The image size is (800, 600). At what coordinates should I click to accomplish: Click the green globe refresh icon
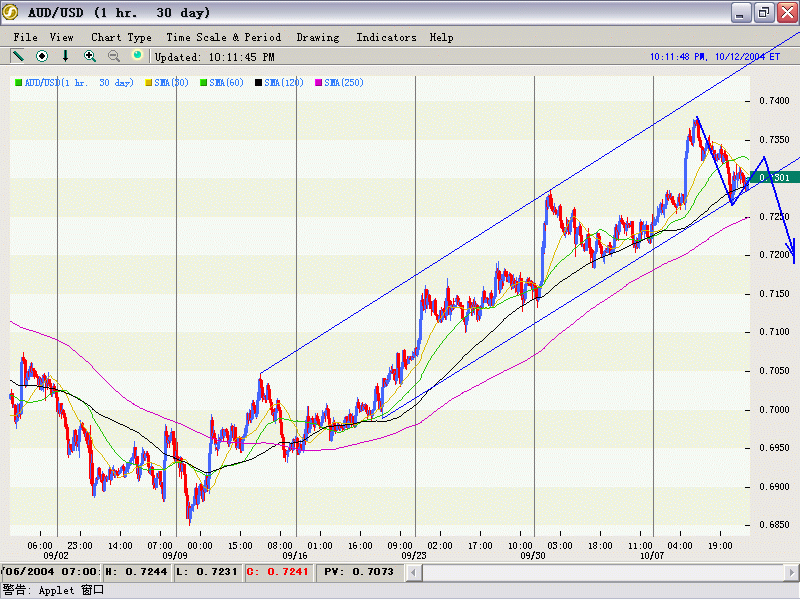(137, 56)
